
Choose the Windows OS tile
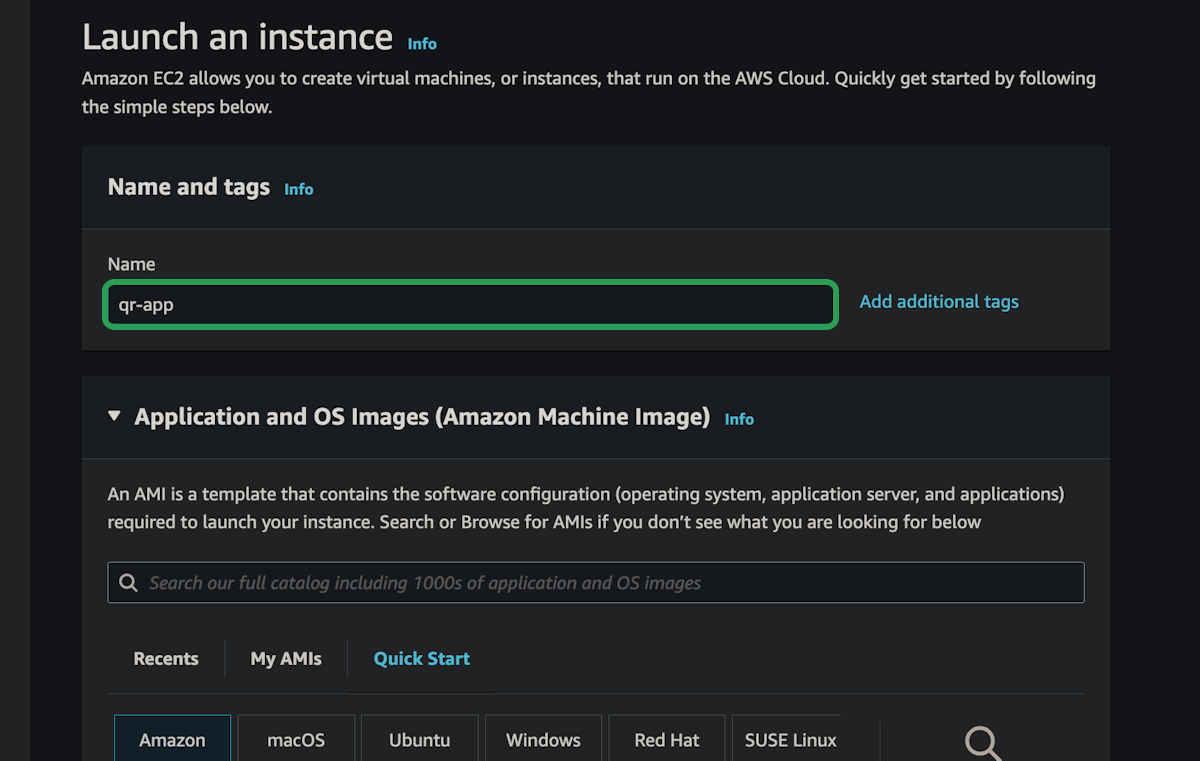(543, 739)
